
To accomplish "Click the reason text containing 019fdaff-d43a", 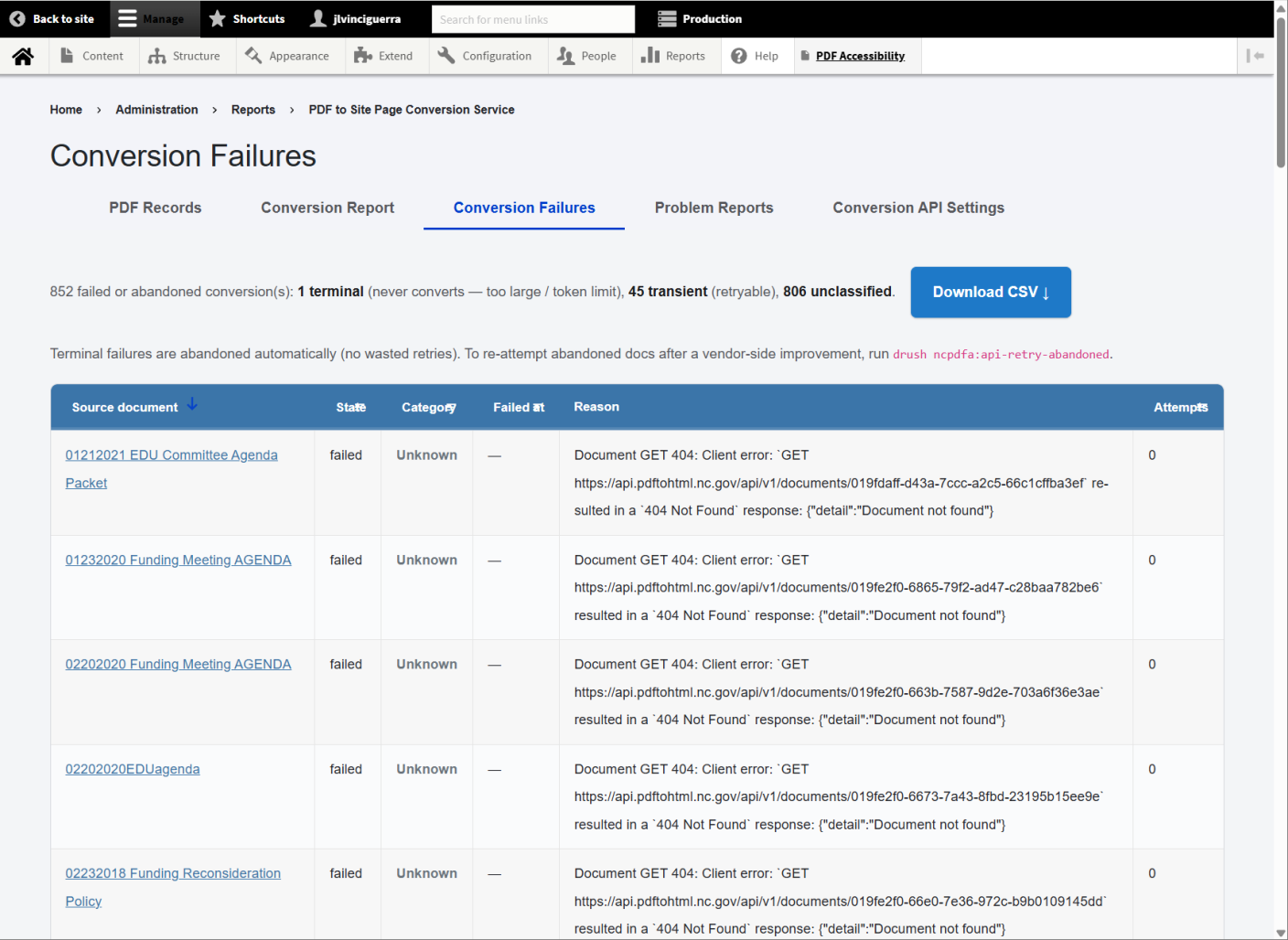I will (842, 483).
